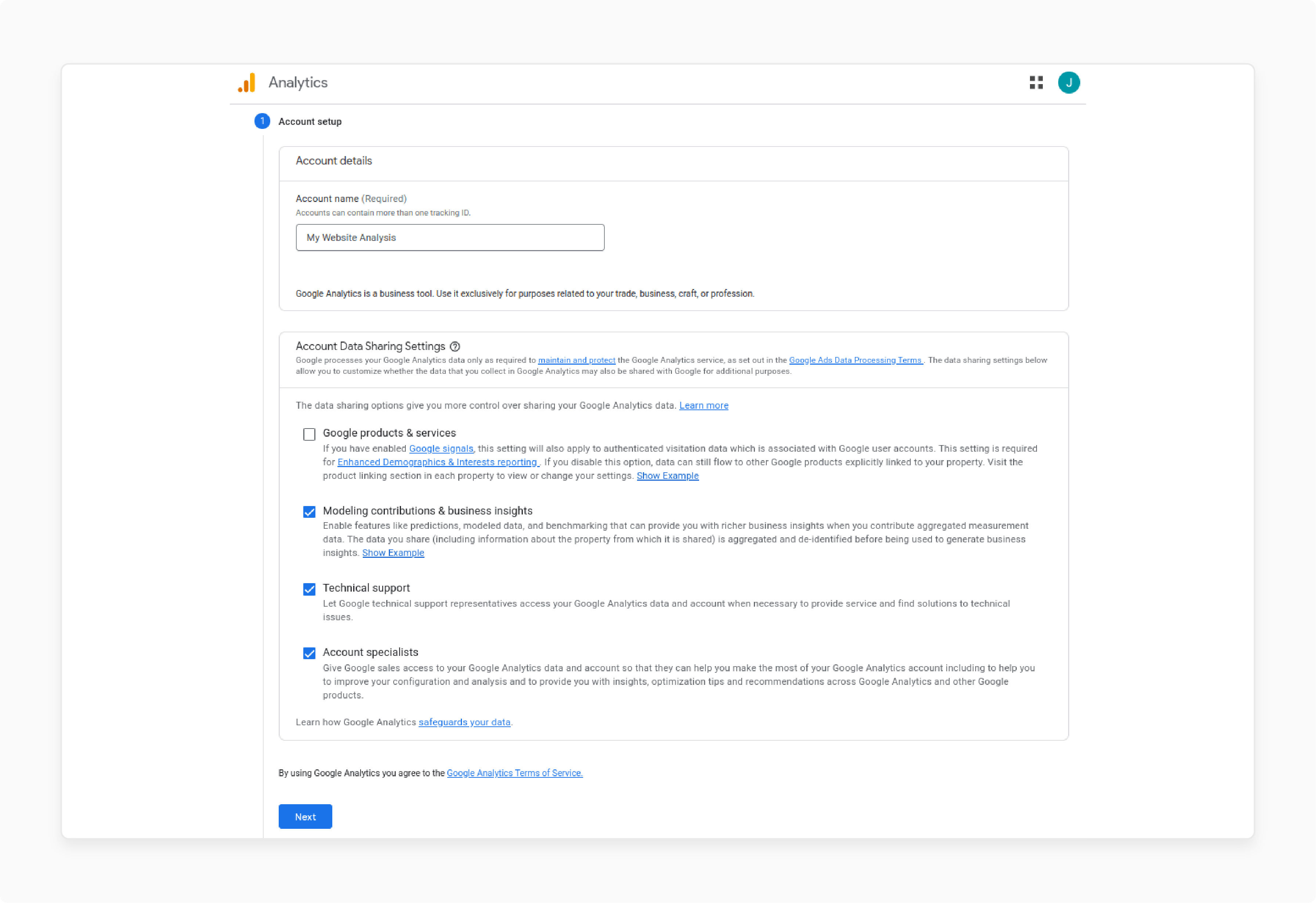Click the Next button
Image resolution: width=1316 pixels, height=903 pixels.
[305, 816]
